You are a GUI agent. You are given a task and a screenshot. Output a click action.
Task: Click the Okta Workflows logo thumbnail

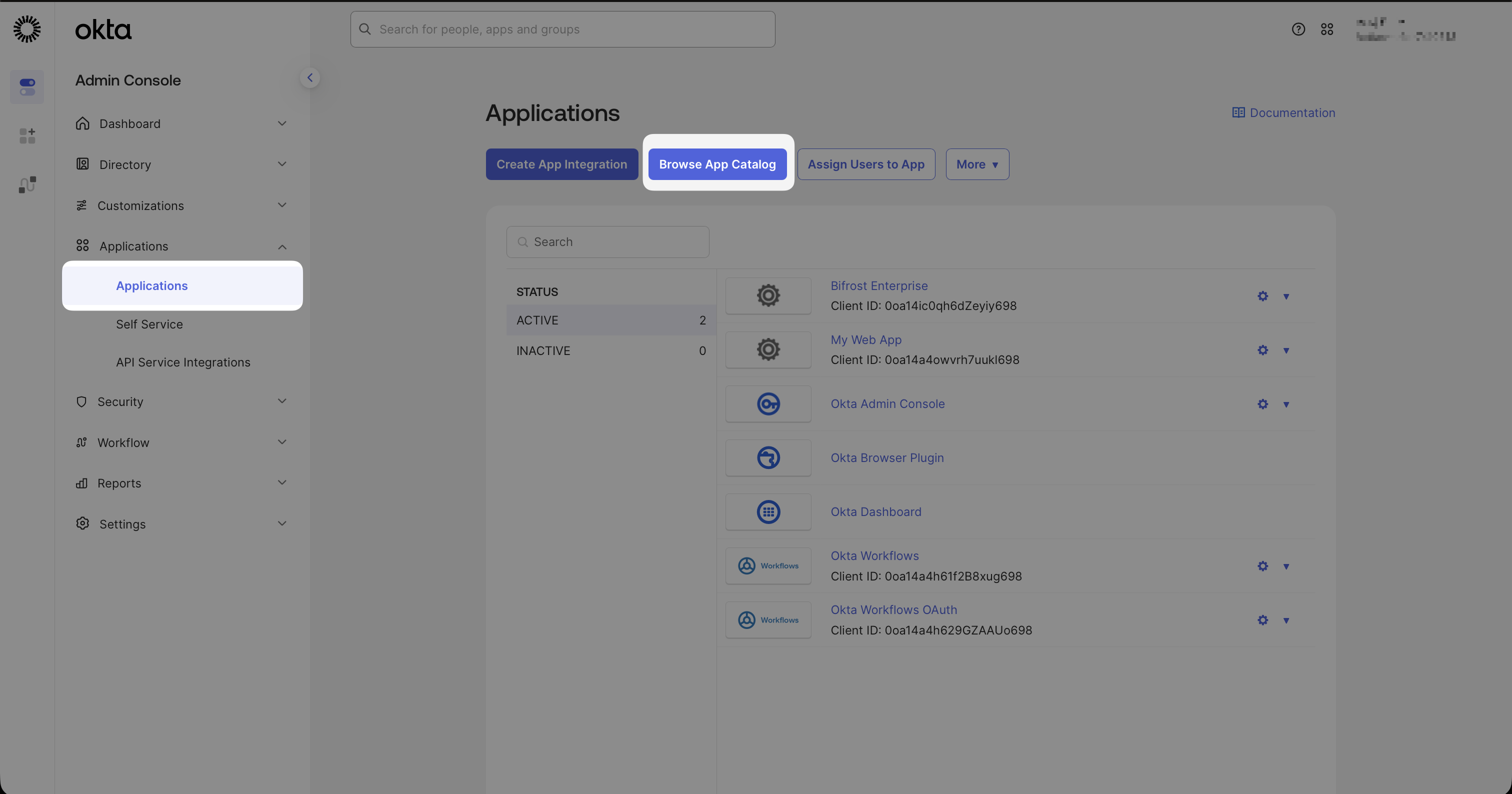point(768,565)
